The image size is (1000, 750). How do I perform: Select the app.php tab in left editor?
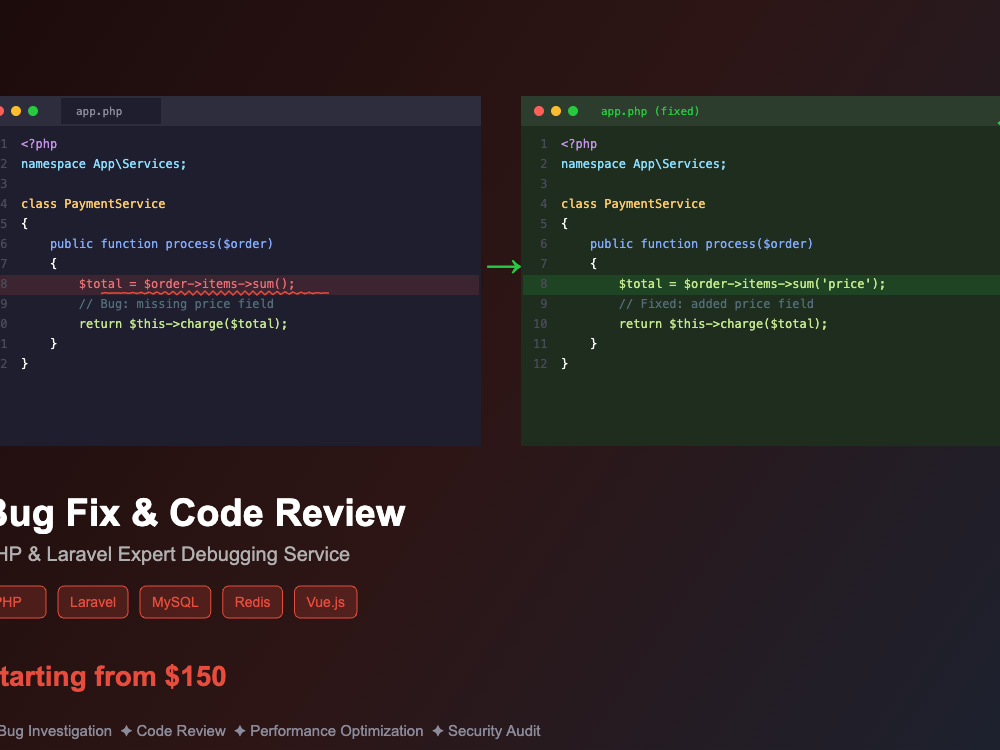pos(111,111)
